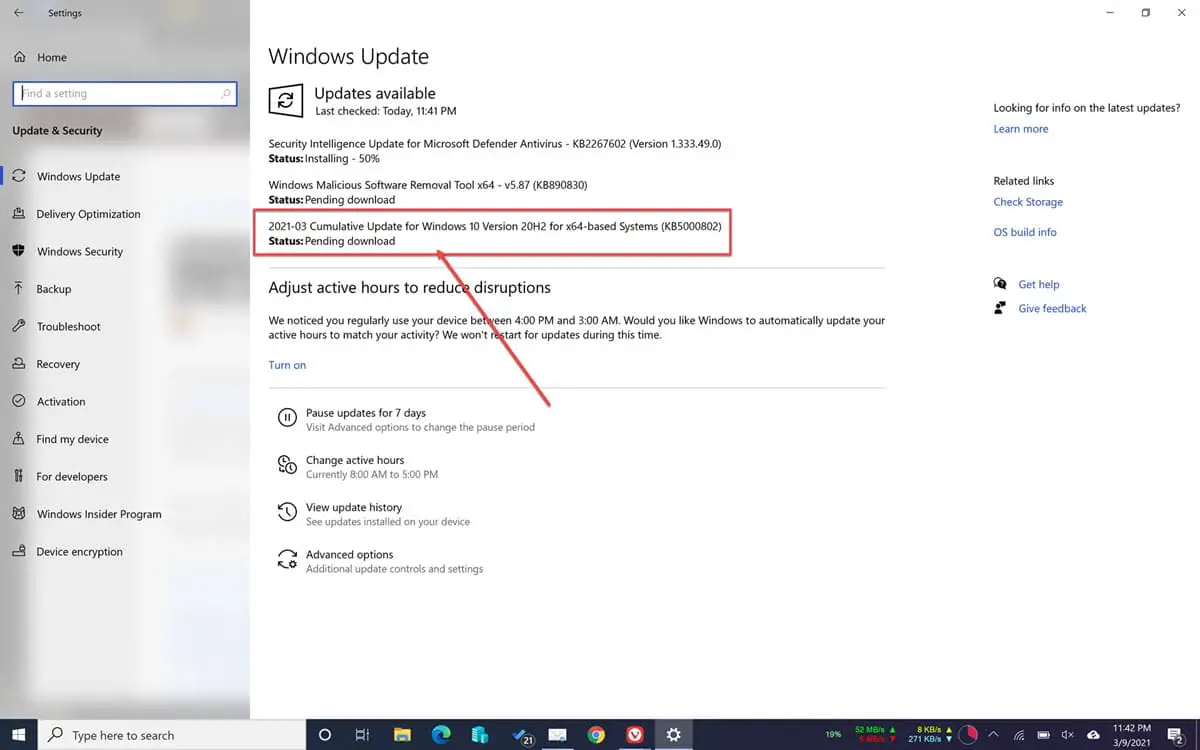Click the Find my device person icon
The height and width of the screenshot is (750, 1200).
(x=18, y=439)
